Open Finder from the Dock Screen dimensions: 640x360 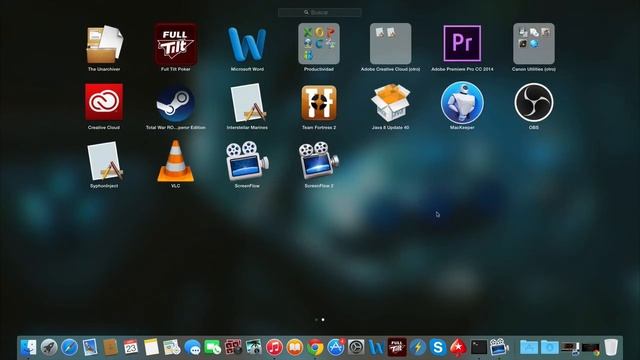click(x=28, y=347)
